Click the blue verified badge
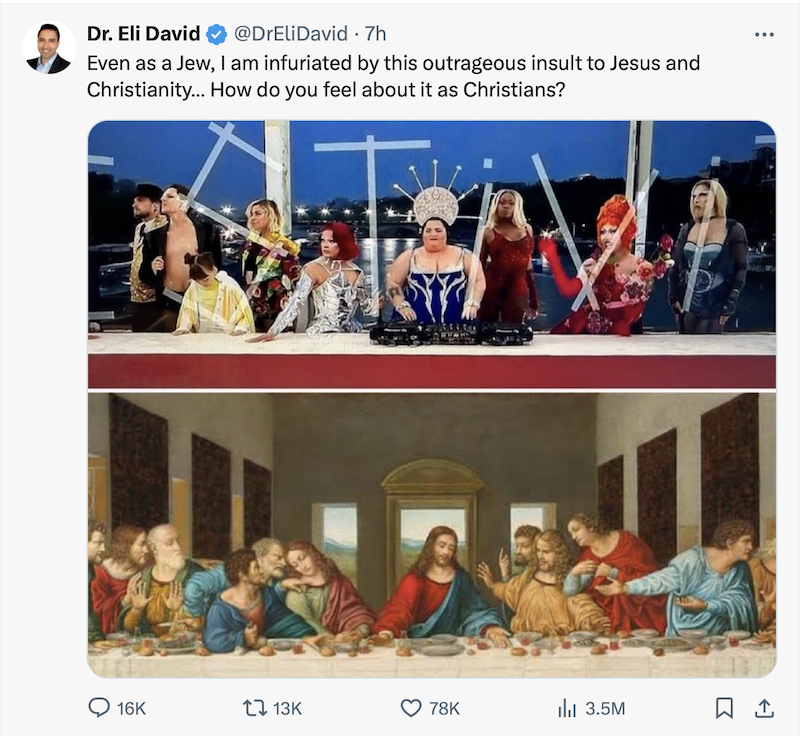Screen dimensions: 800x736 216,35
